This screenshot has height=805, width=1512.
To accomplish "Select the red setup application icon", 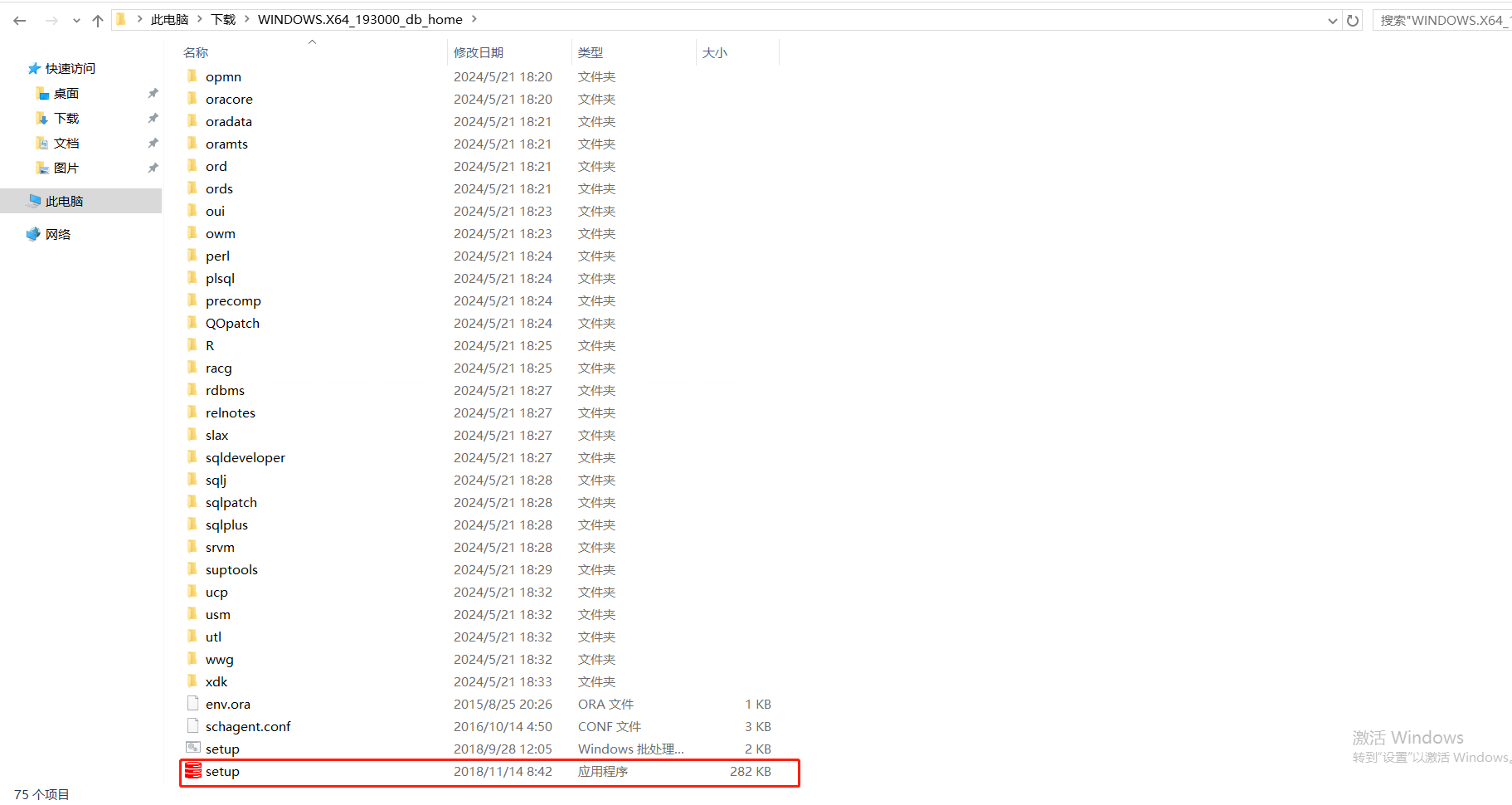I will pyautogui.click(x=193, y=771).
